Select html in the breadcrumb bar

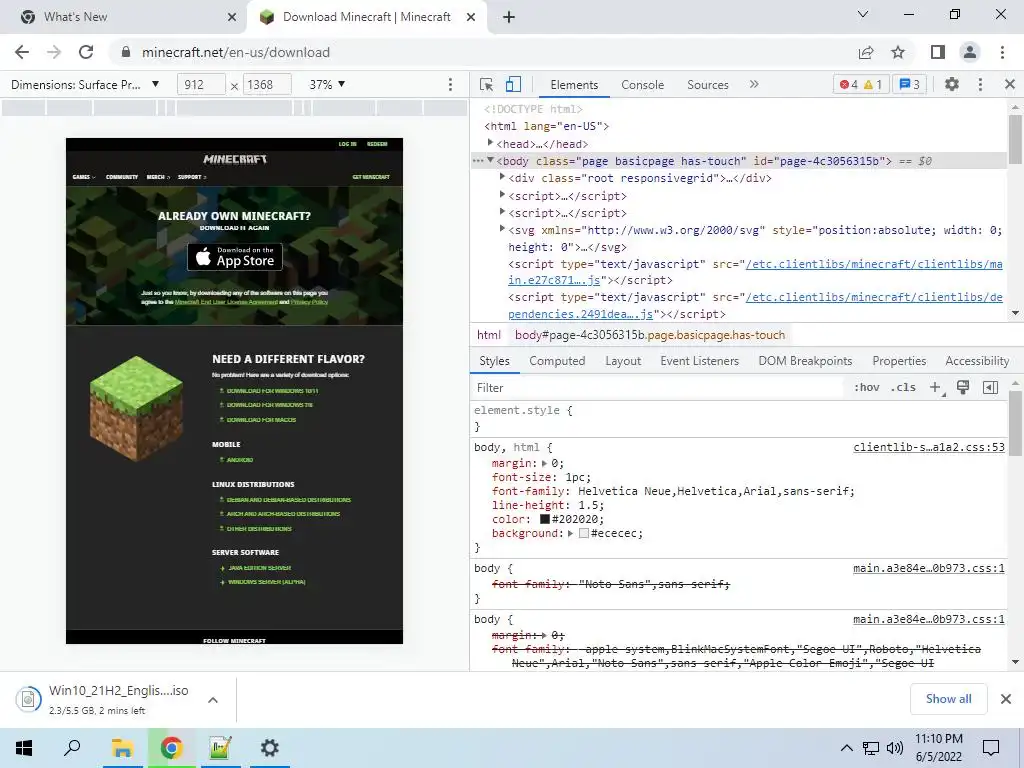[488, 335]
